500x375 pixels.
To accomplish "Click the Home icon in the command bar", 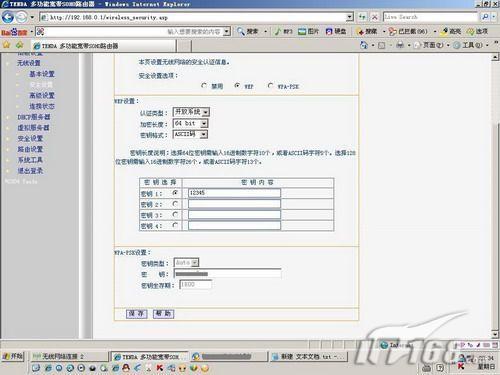I will [x=364, y=45].
